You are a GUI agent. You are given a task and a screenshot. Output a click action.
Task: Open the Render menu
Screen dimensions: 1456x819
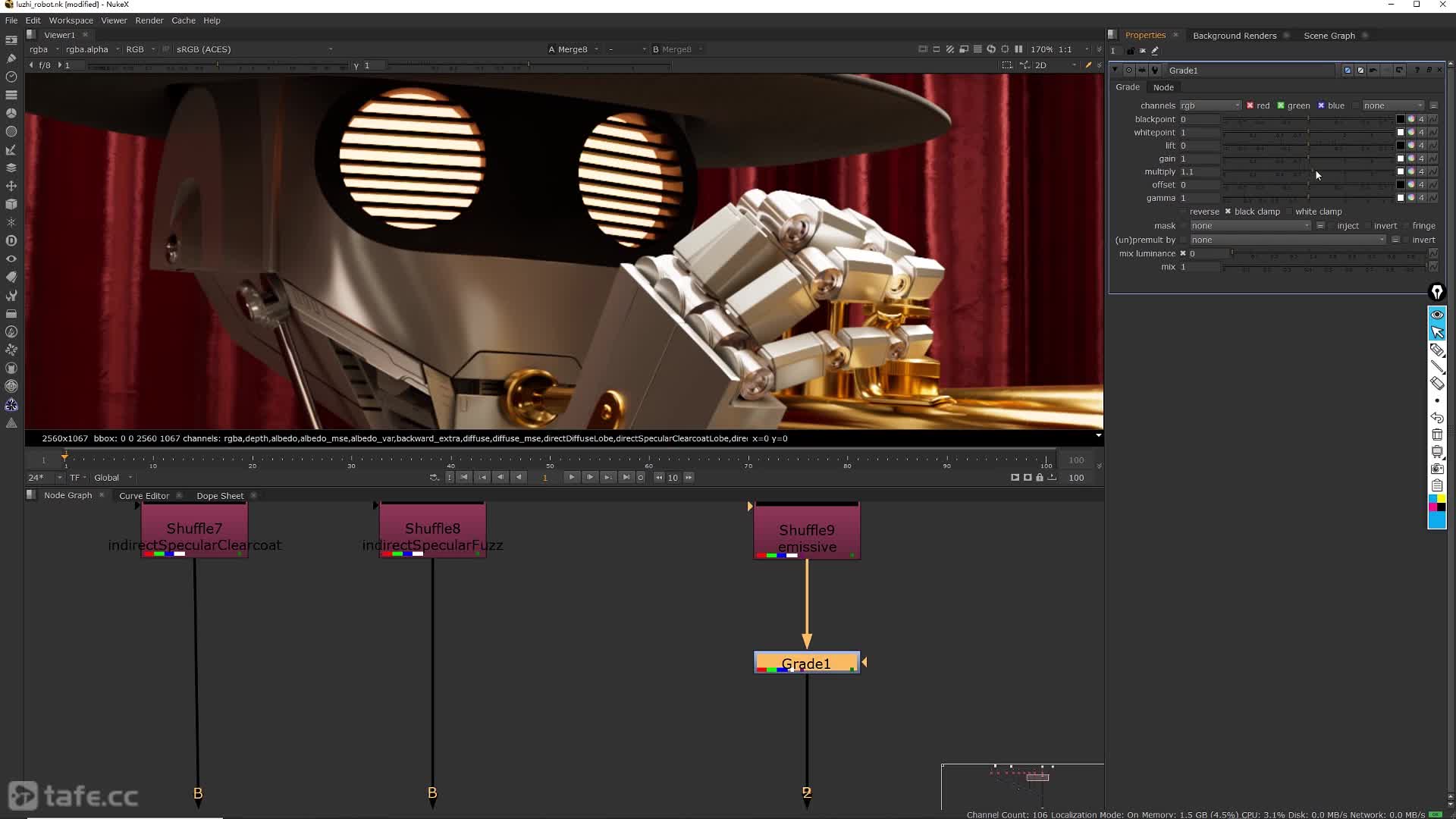pos(149,20)
